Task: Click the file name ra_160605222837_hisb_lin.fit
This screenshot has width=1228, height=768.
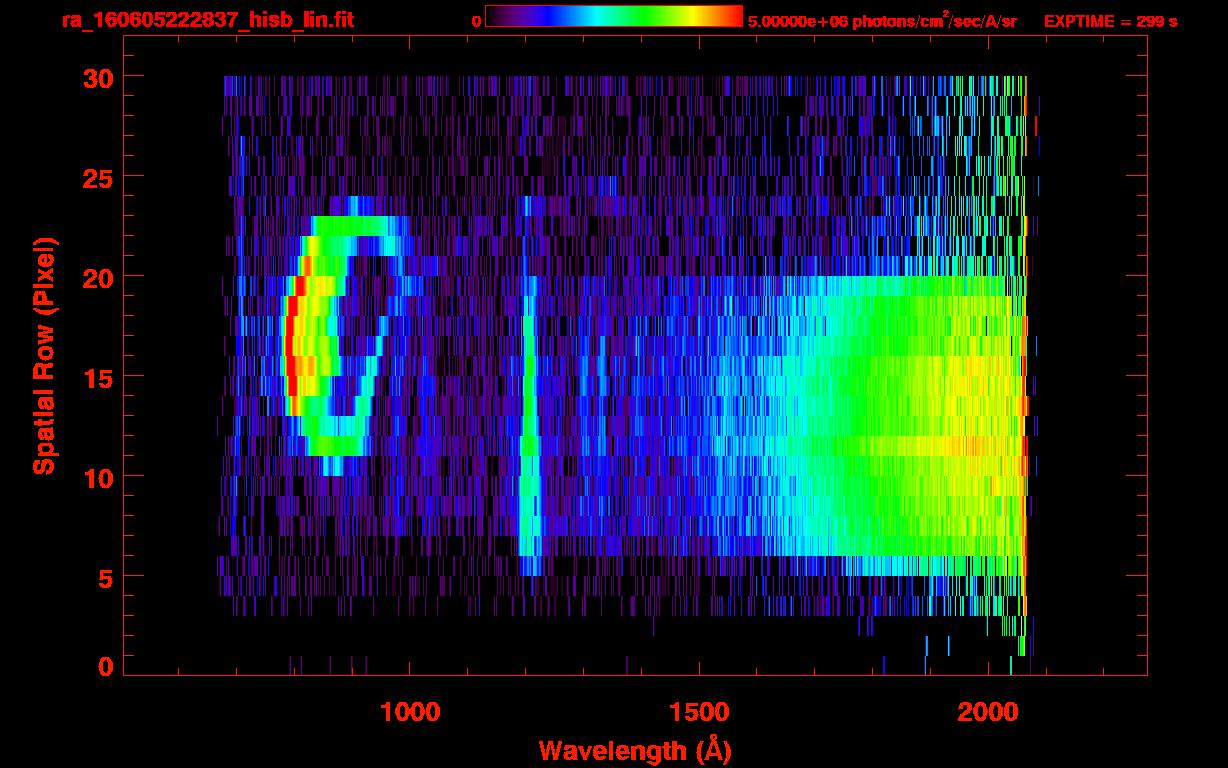Action: coord(207,21)
